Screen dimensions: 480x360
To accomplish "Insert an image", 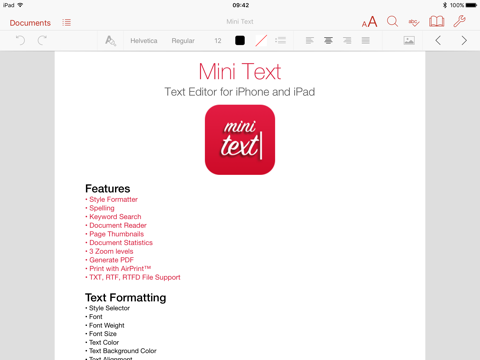I will click(x=409, y=40).
